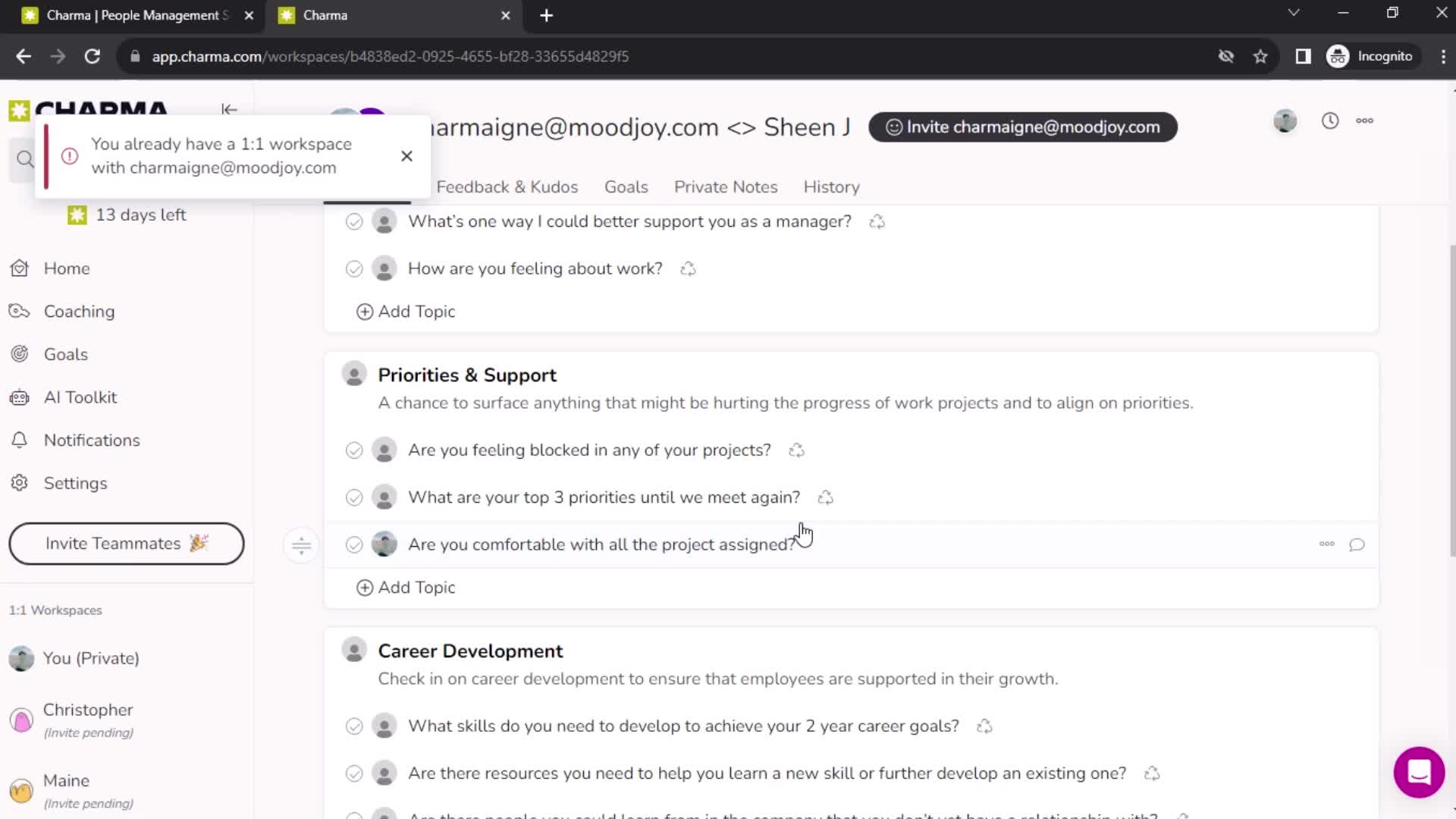
Task: Click Invite charmaigne@moodjoy.com button
Action: click(x=1023, y=127)
